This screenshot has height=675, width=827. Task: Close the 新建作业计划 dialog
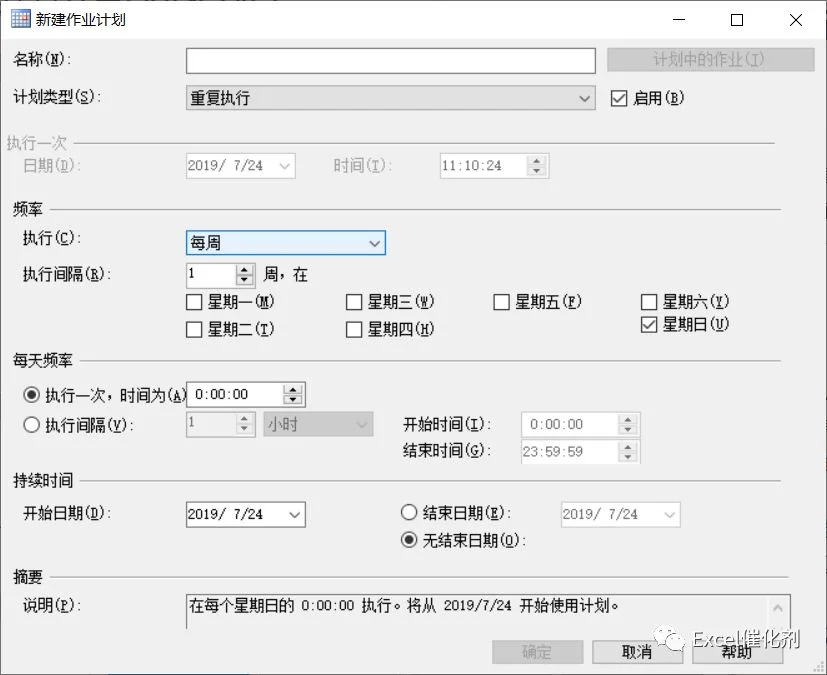point(796,20)
